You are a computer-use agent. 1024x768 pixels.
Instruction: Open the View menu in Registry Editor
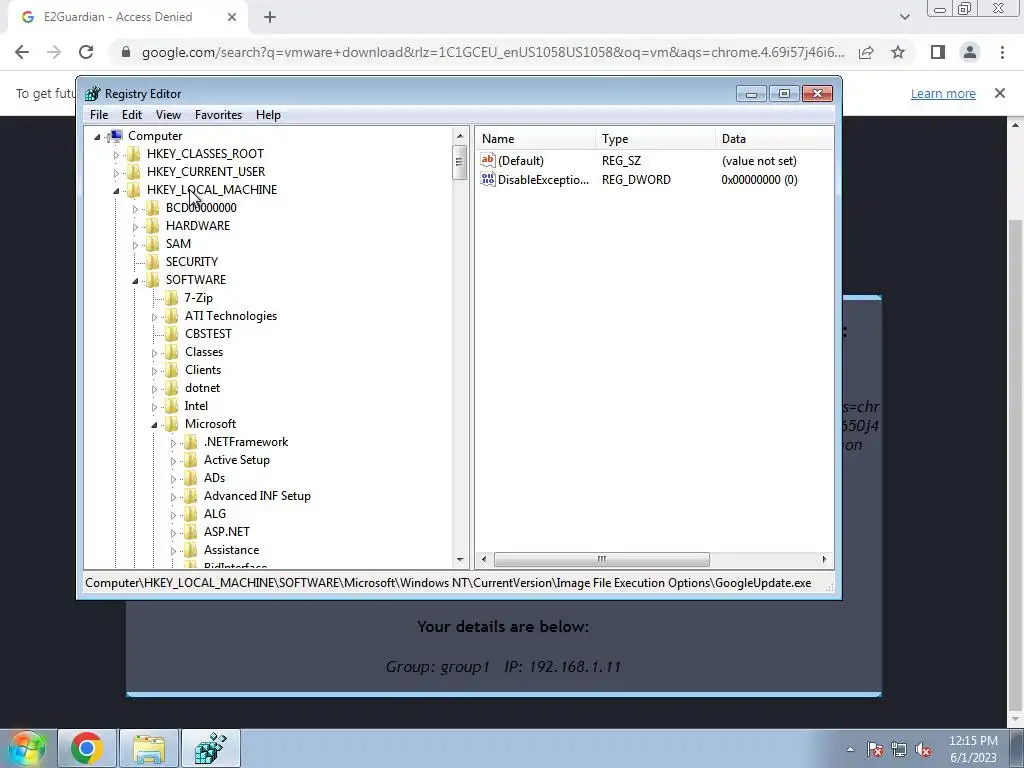[x=168, y=115]
